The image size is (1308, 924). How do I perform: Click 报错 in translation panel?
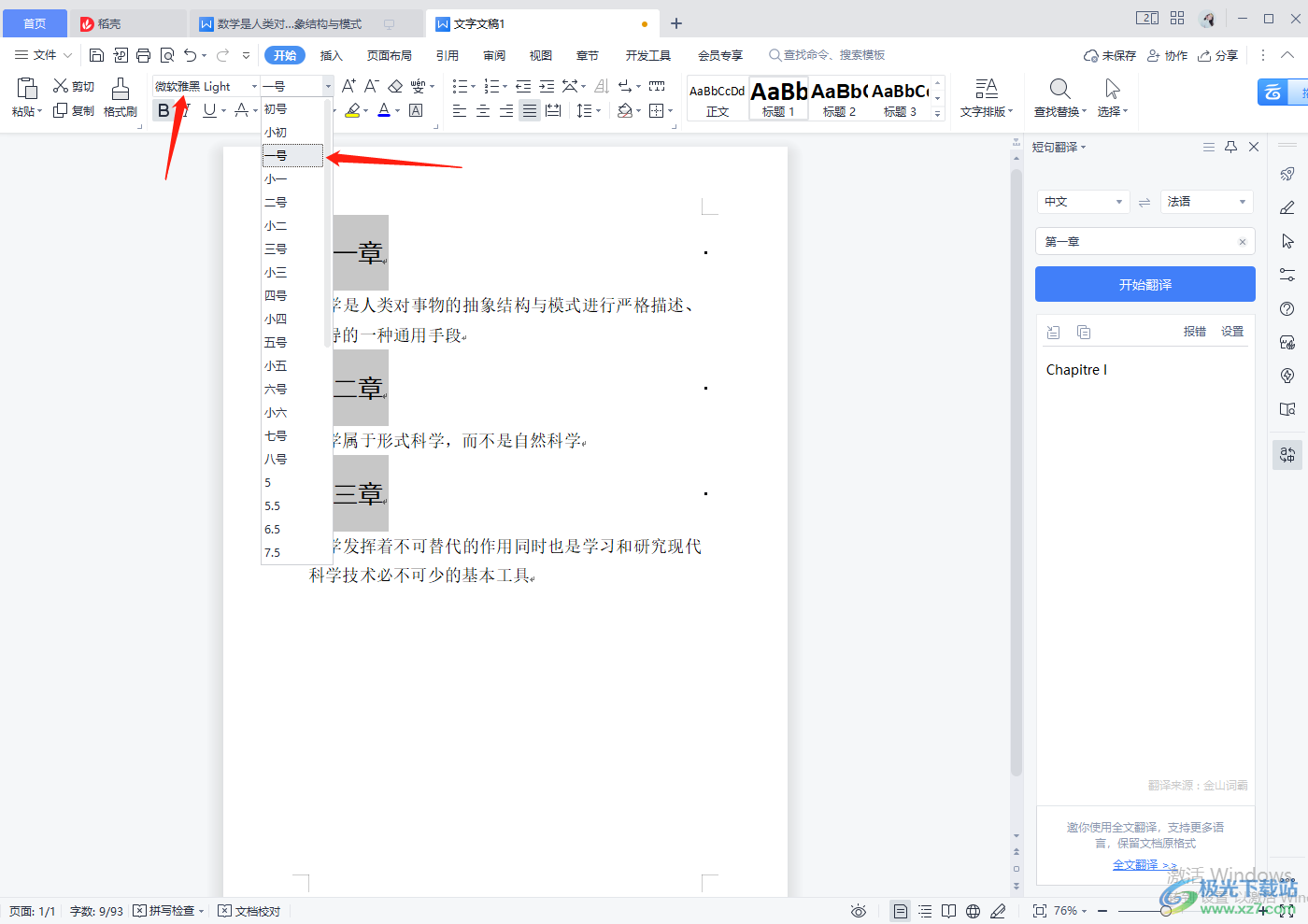[1194, 332]
